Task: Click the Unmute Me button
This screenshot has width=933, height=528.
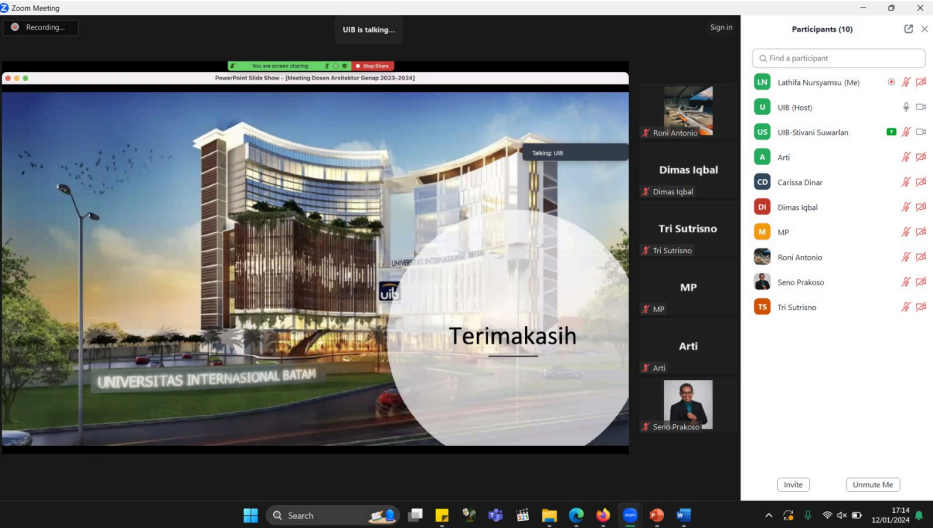Action: (x=872, y=485)
